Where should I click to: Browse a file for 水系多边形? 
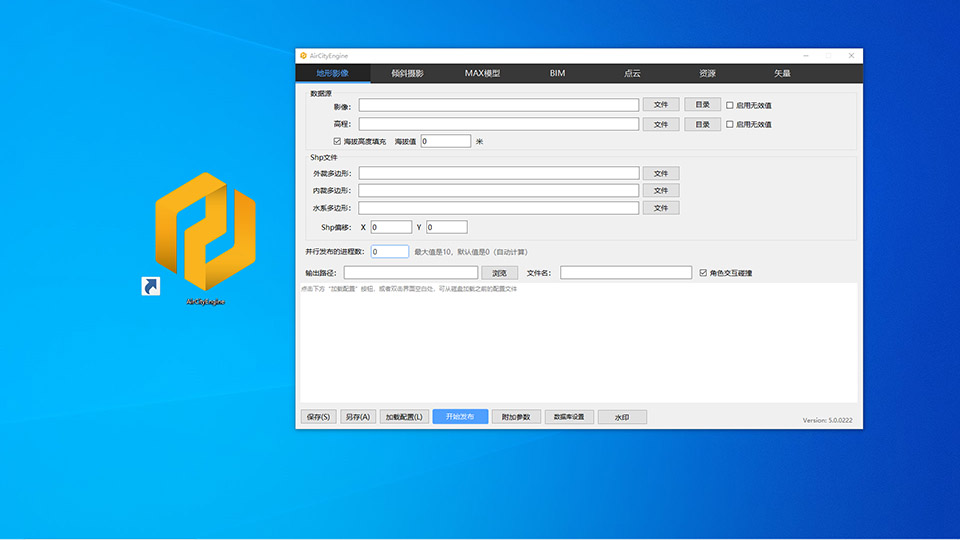(661, 208)
